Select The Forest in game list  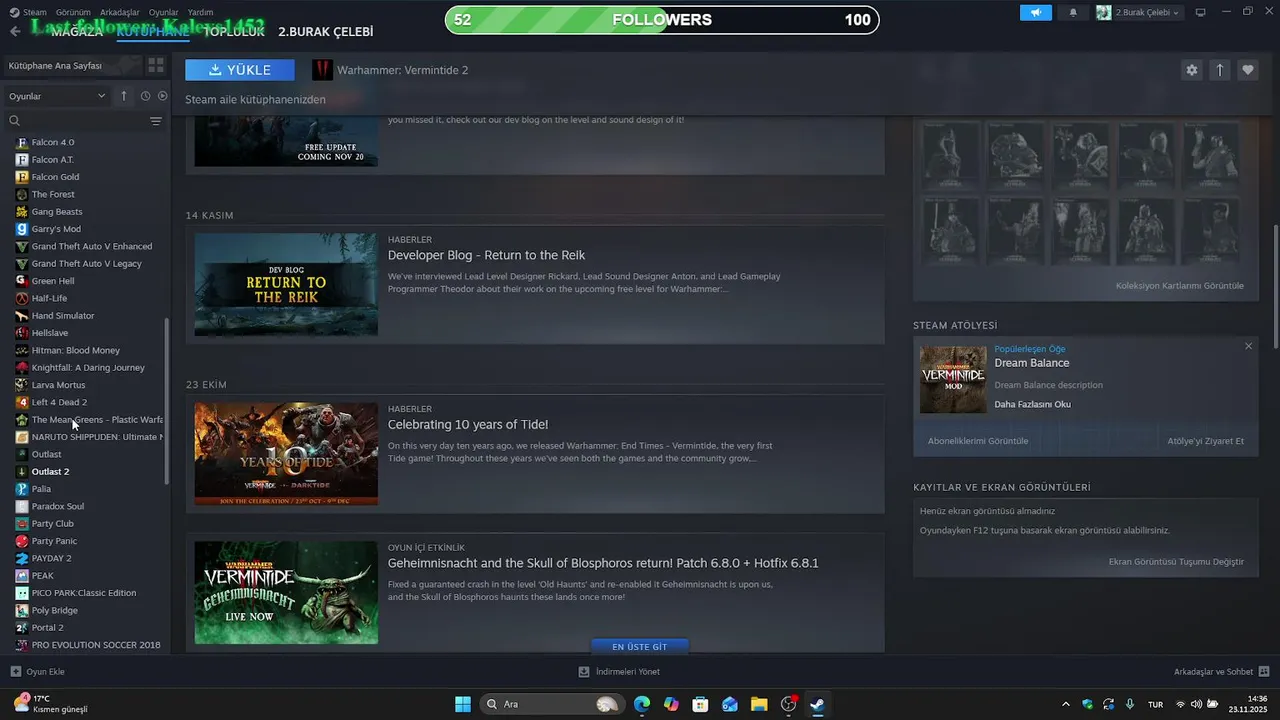53,194
